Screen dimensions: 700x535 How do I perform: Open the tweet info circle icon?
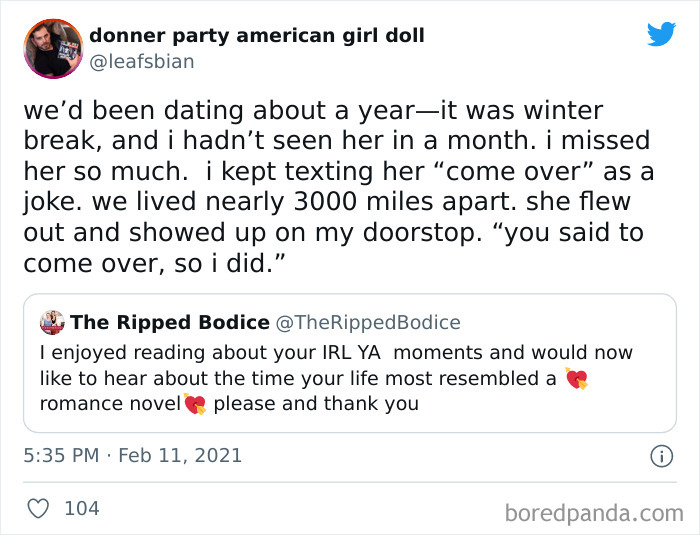660,456
